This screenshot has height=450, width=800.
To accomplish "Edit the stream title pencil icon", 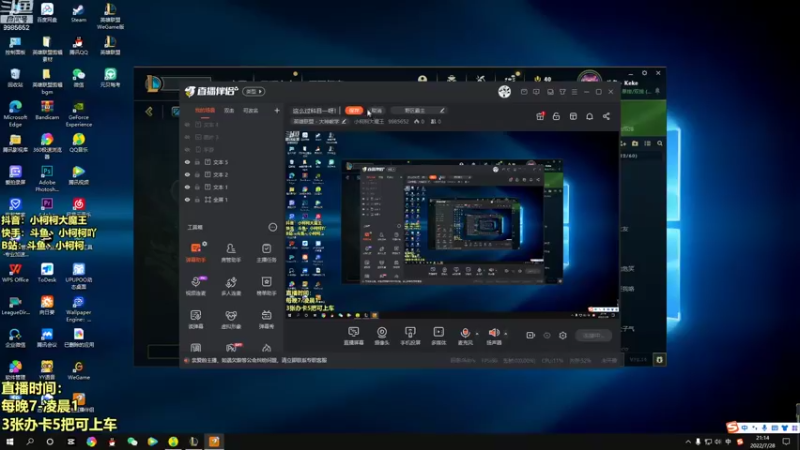I will pyautogui.click(x=442, y=110).
